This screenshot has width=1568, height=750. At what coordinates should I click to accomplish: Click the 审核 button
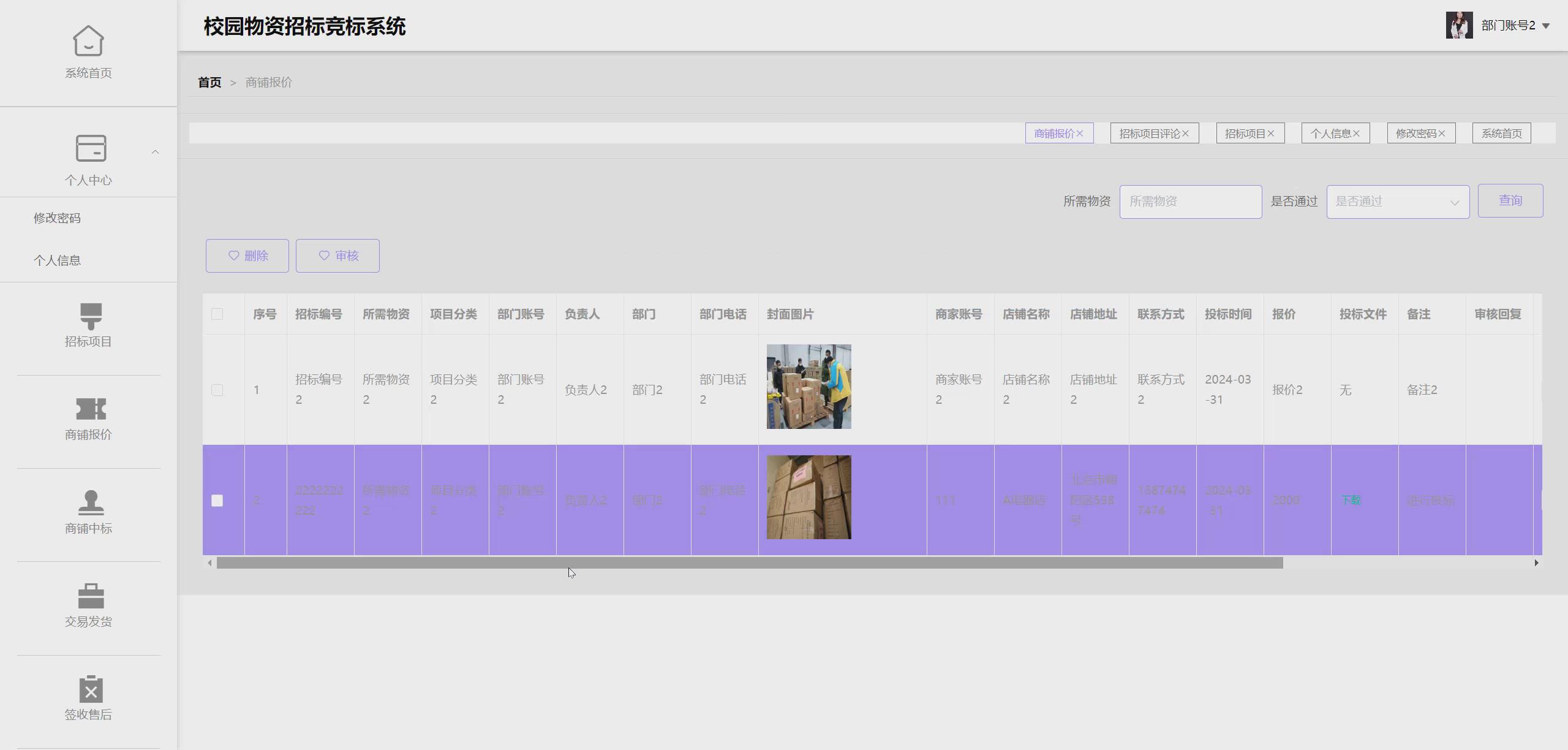tap(337, 256)
